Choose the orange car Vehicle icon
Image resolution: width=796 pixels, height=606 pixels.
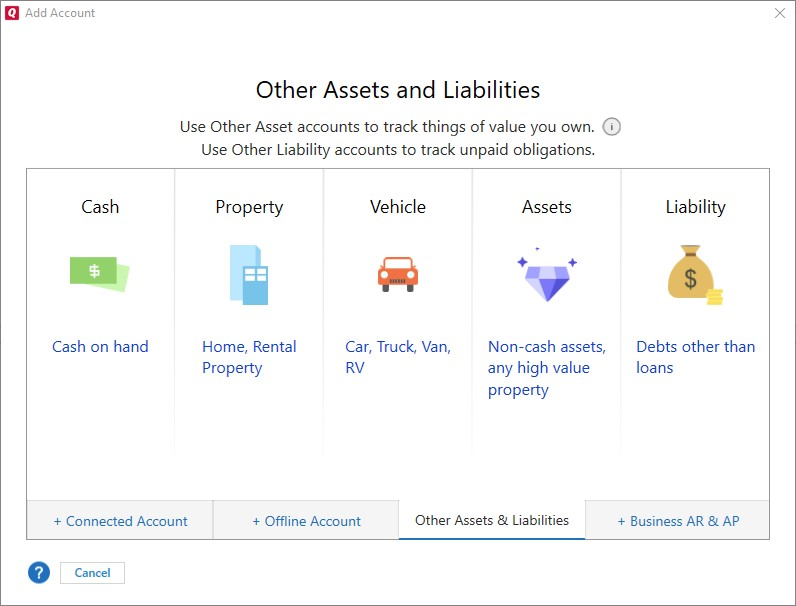coord(397,274)
